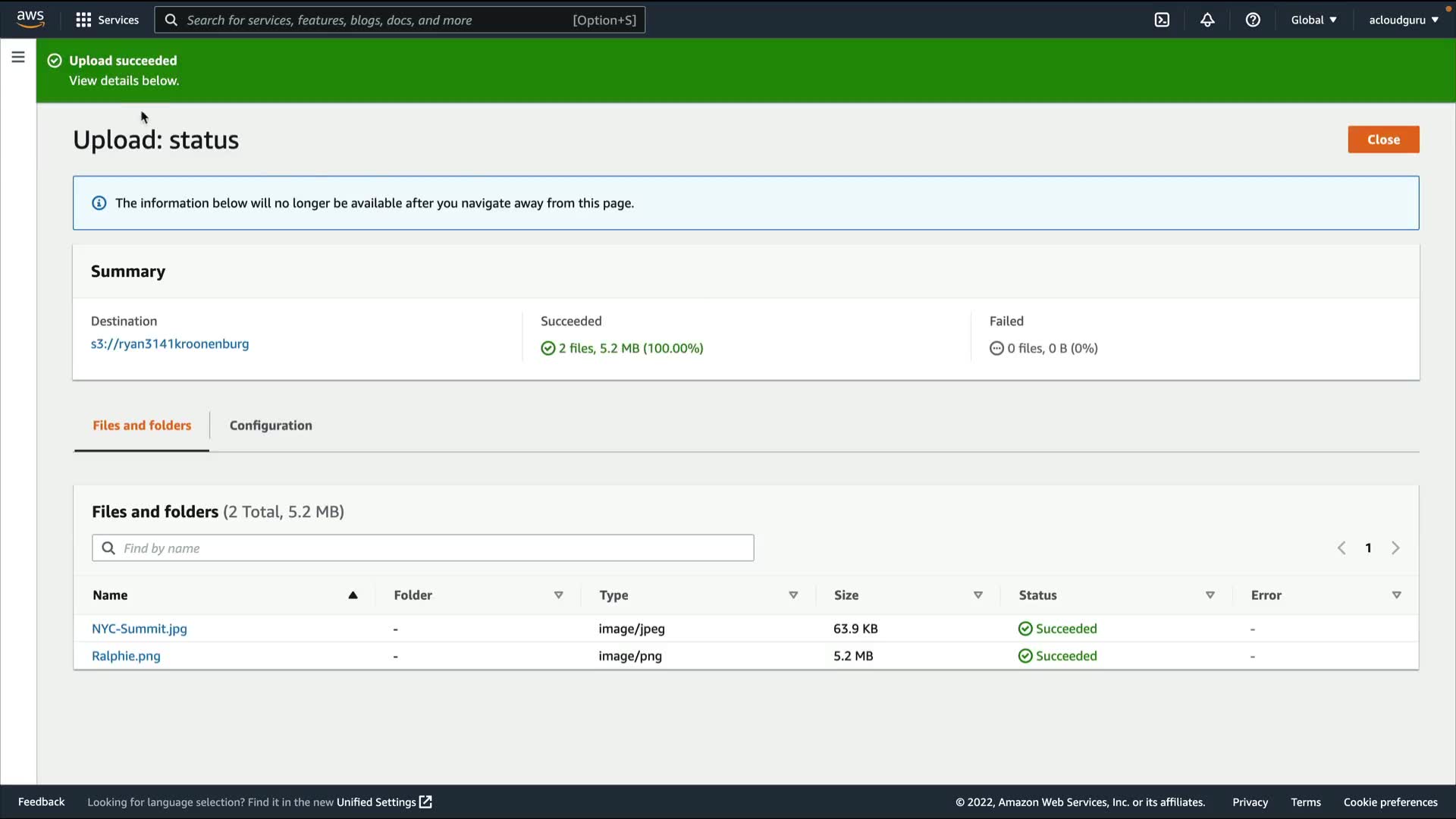Open the Ralphie.png file link

click(126, 656)
